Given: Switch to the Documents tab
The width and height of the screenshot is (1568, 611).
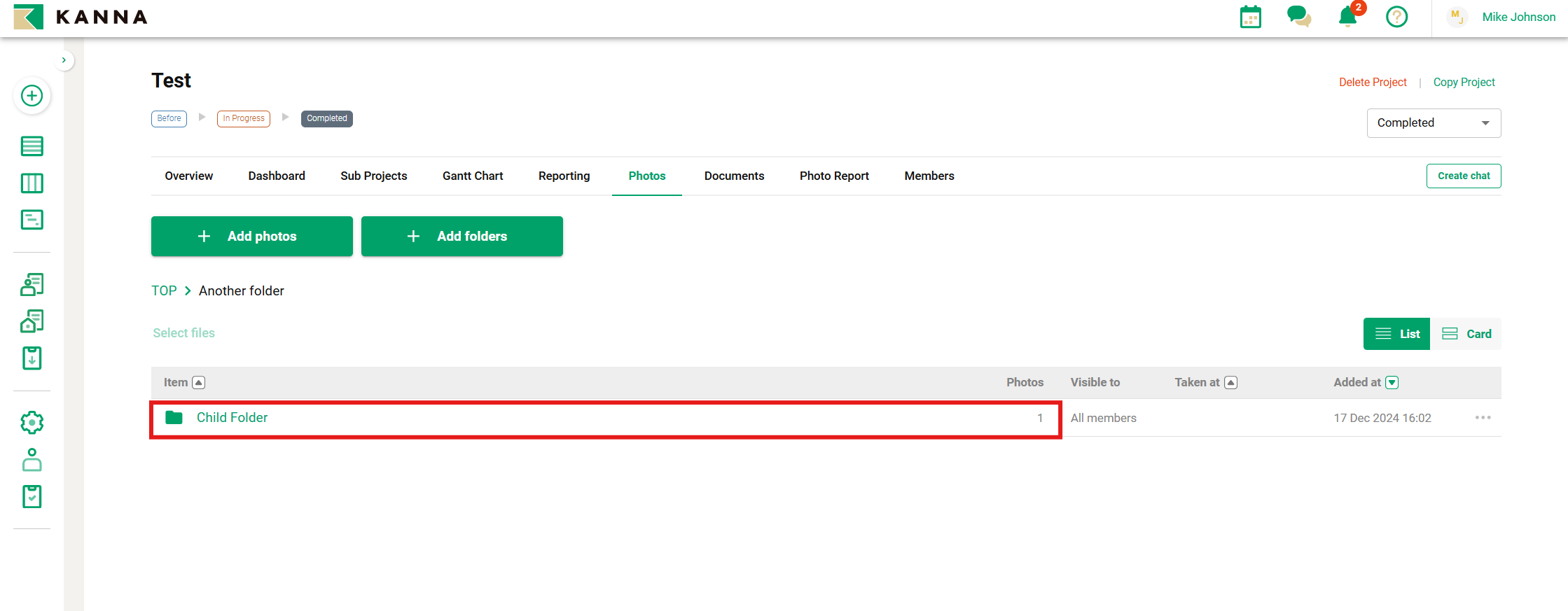Looking at the screenshot, I should [734, 176].
